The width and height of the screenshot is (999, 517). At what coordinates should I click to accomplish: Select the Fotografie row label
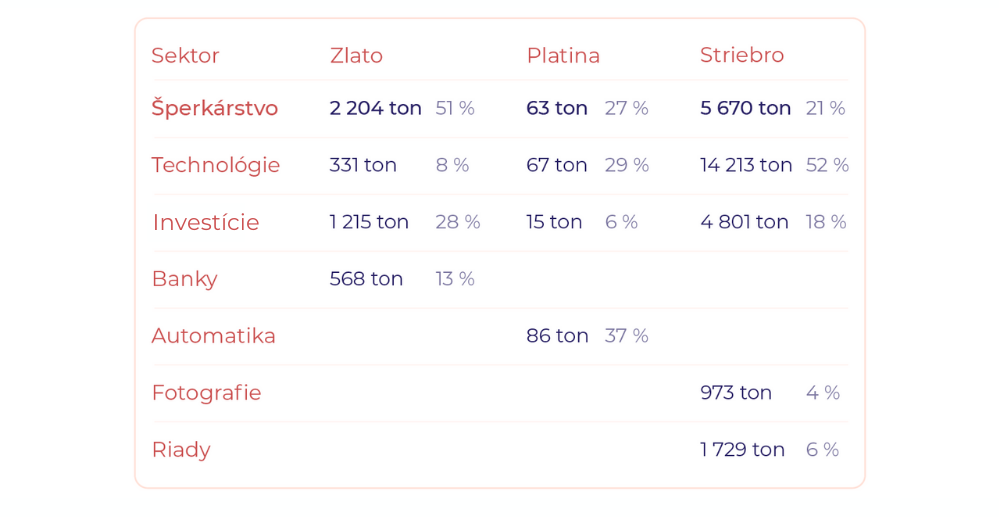point(206,393)
